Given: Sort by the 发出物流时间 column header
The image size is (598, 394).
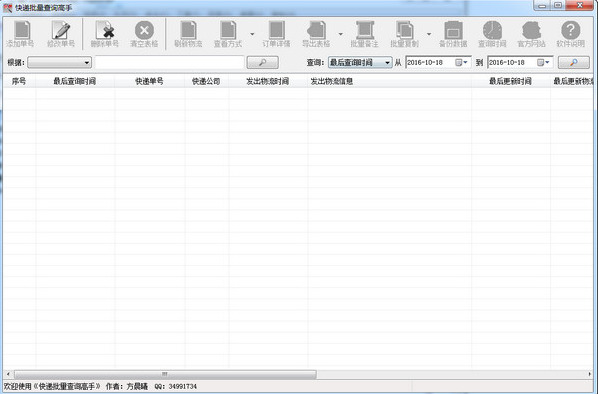Looking at the screenshot, I should (268, 81).
